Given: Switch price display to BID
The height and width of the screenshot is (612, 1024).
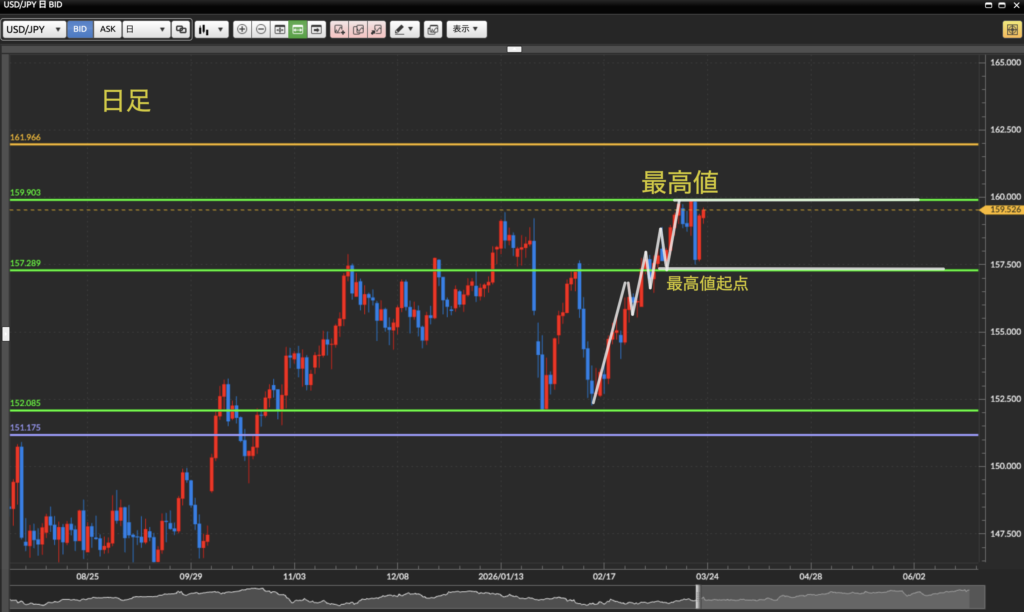Looking at the screenshot, I should 81,30.
